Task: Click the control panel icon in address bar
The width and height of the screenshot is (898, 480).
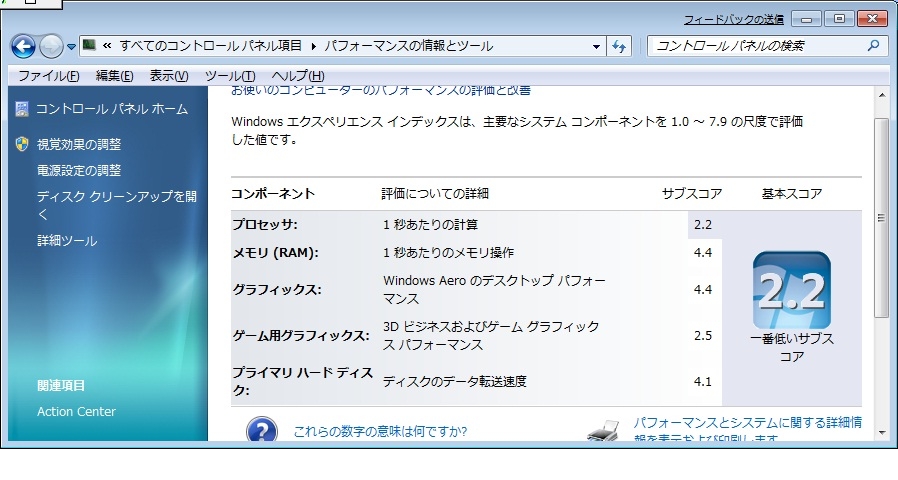Action: (x=89, y=45)
